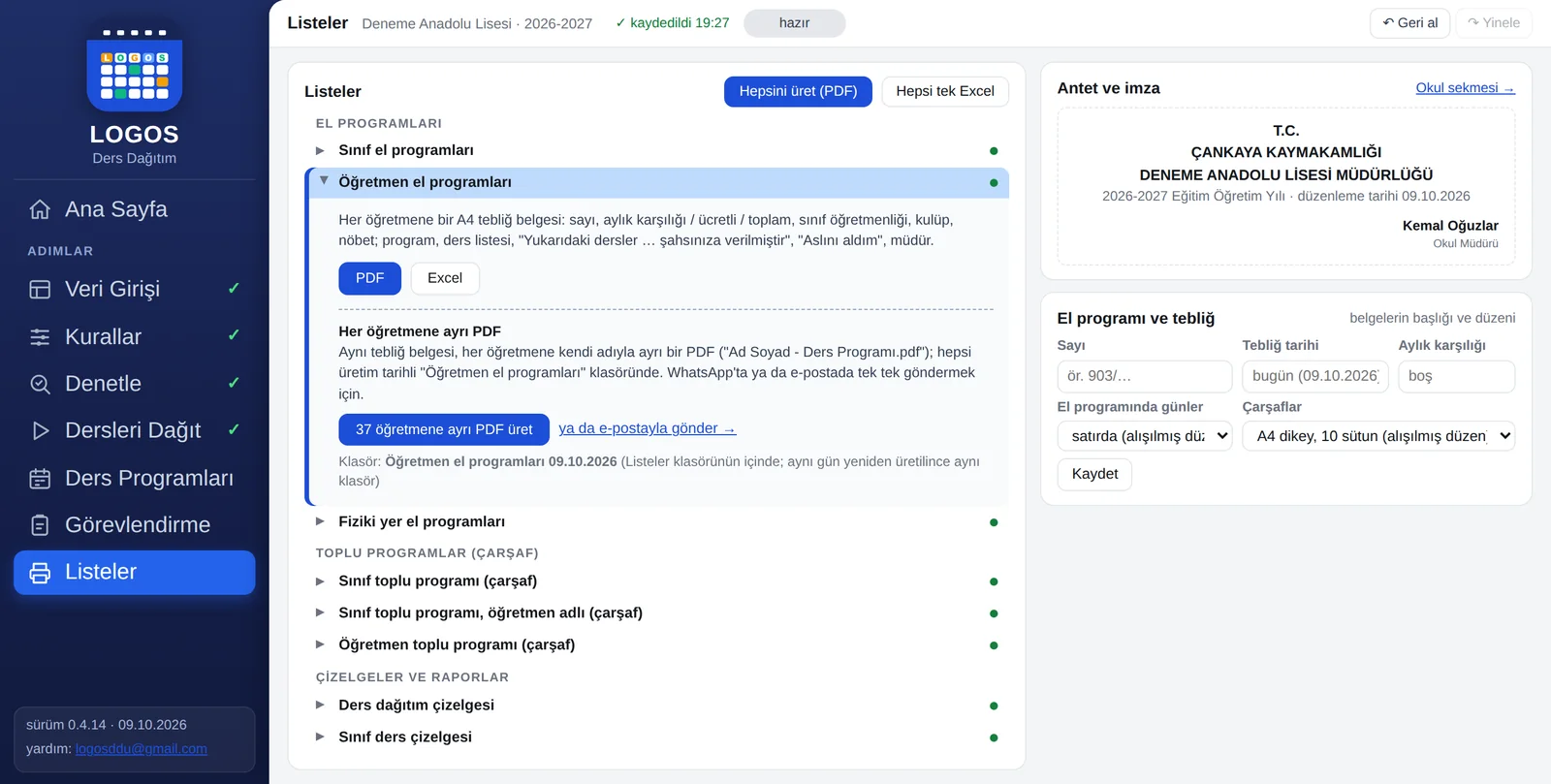Expand Öğretmen toplu programı (çarşaf) row
This screenshot has height=784, width=1551.
pyautogui.click(x=656, y=644)
